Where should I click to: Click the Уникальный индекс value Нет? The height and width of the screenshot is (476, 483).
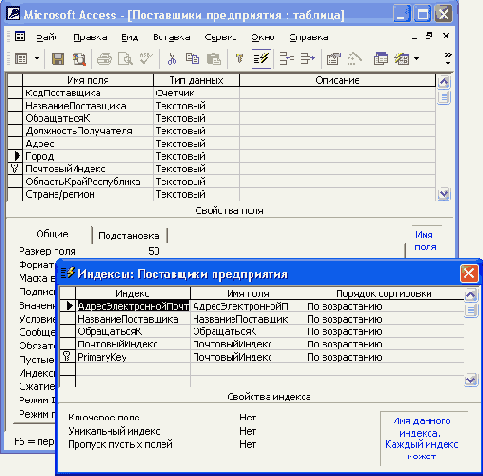248,431
